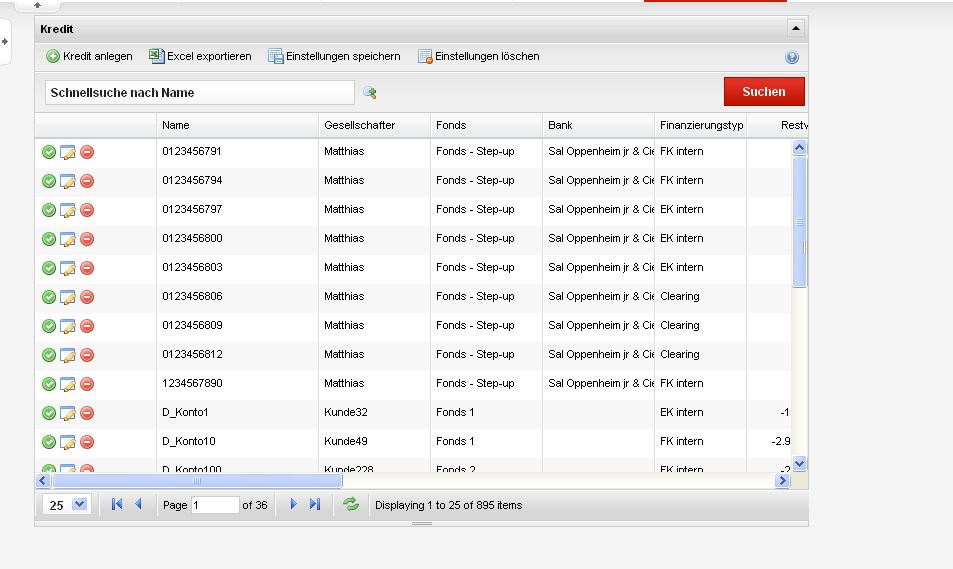Viewport: 953px width, 569px height.
Task: Open the help question mark icon
Action: point(791,57)
